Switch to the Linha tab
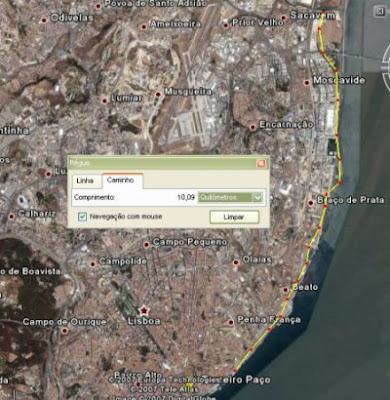 click(x=85, y=181)
